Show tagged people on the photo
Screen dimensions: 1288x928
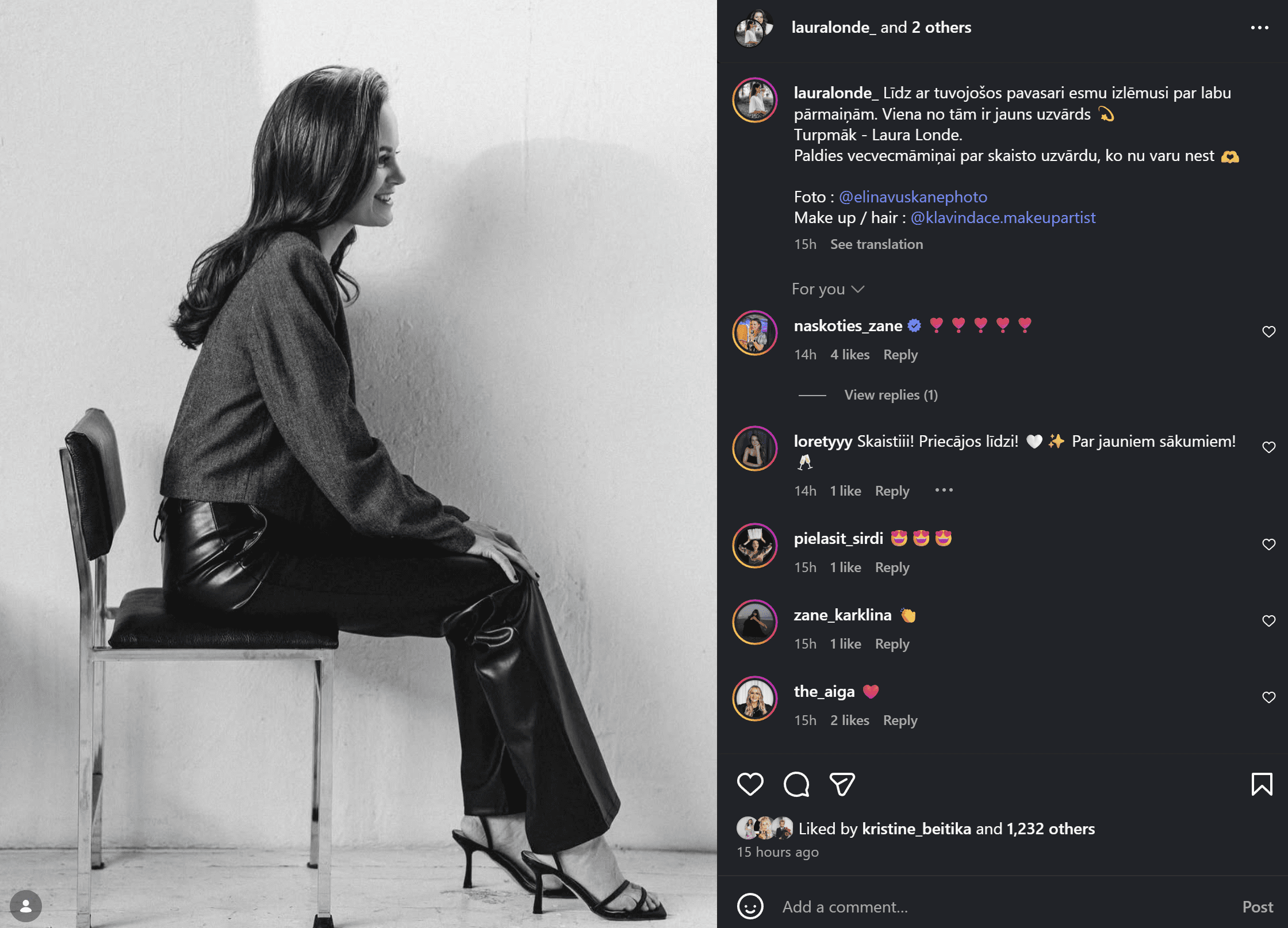[x=26, y=906]
